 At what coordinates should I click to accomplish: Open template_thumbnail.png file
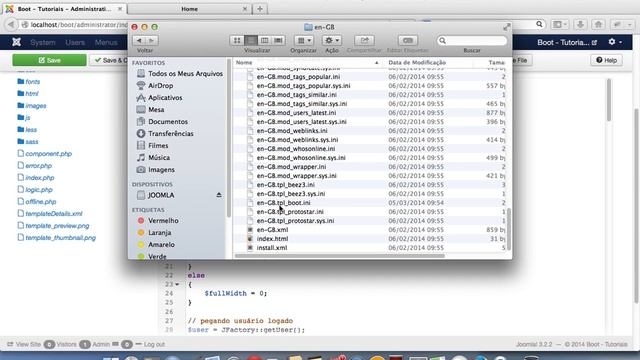pos(57,238)
